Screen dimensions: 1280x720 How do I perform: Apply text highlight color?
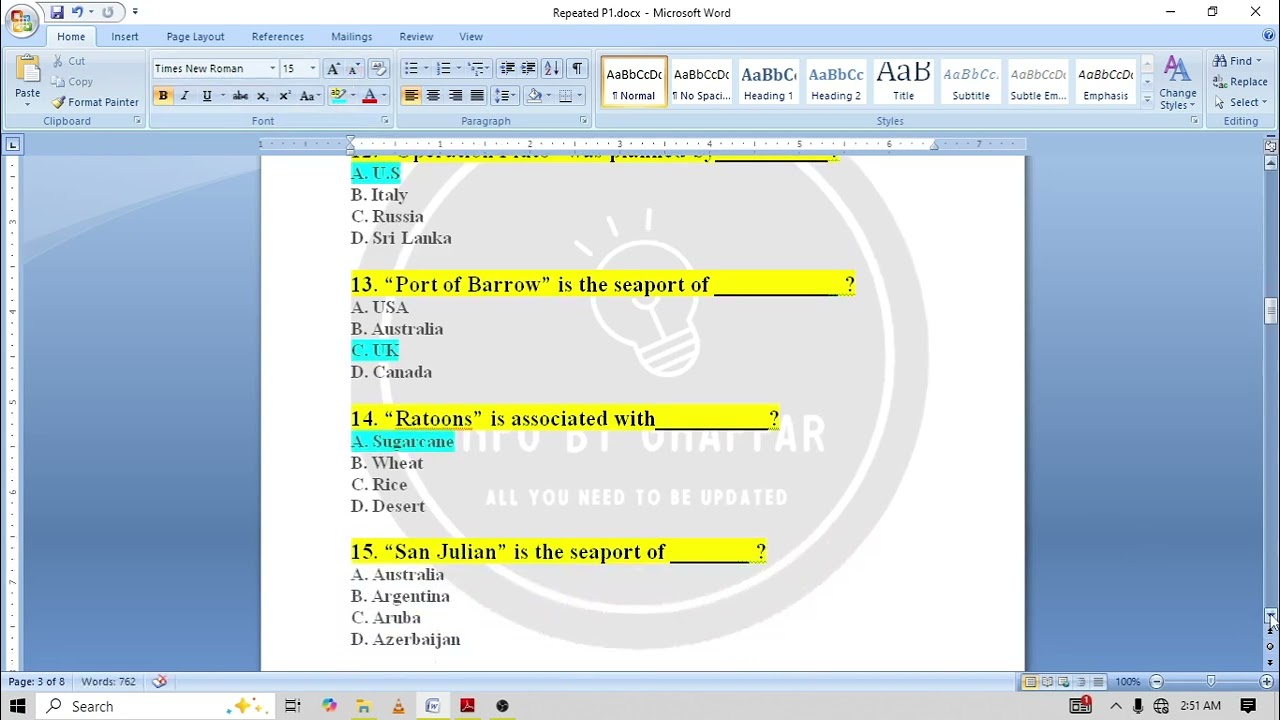pos(338,96)
